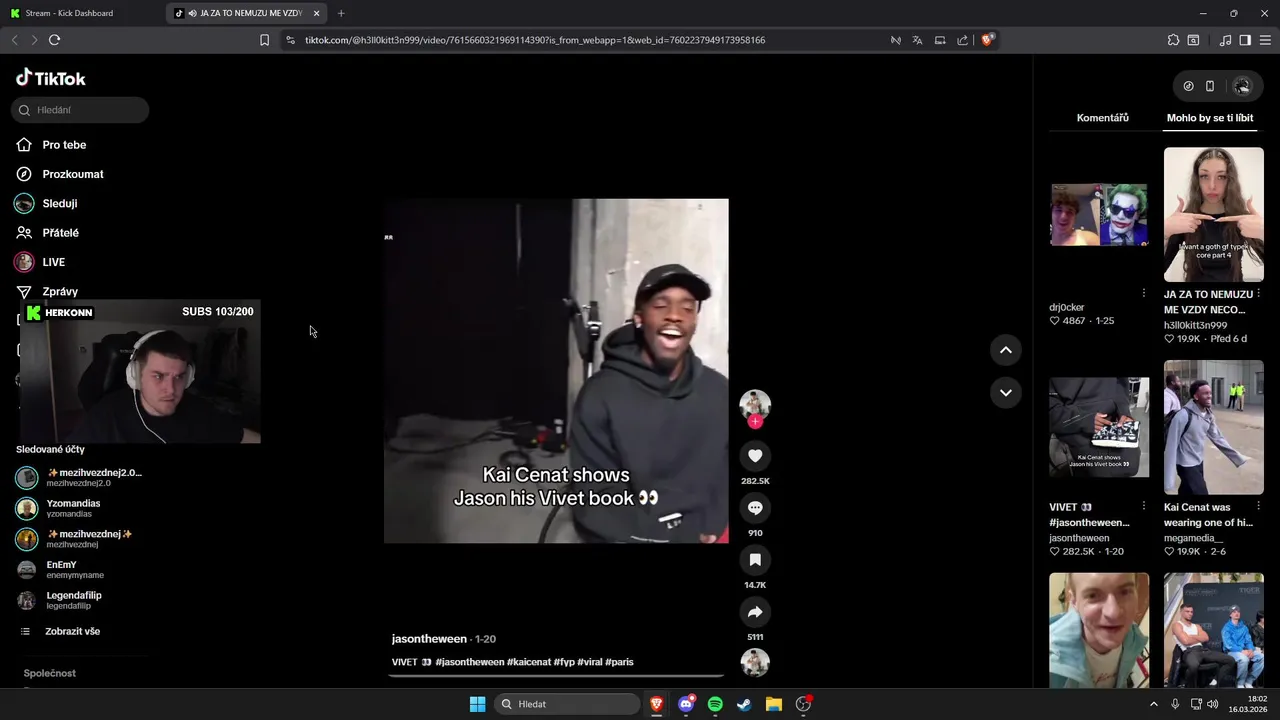
Task: Open #paris hashtag link
Action: coord(619,662)
